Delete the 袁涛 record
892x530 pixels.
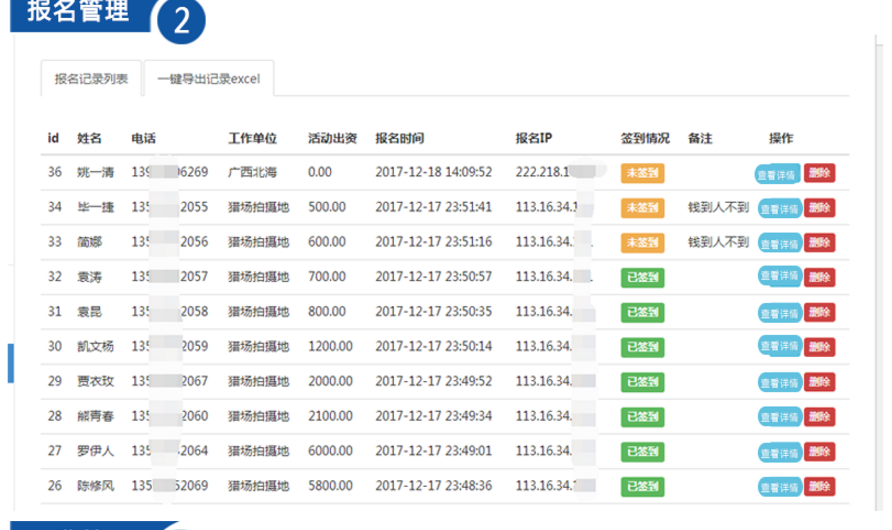[819, 278]
